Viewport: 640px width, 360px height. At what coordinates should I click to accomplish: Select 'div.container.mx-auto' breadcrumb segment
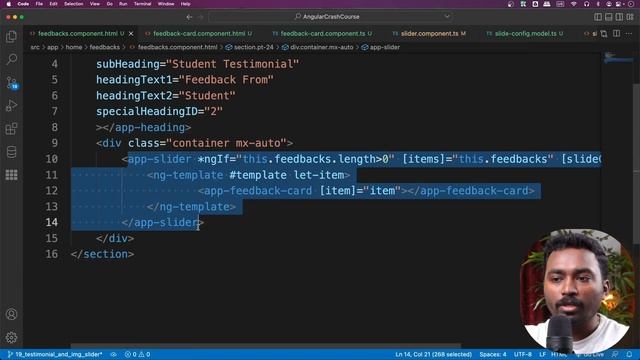tap(317, 47)
